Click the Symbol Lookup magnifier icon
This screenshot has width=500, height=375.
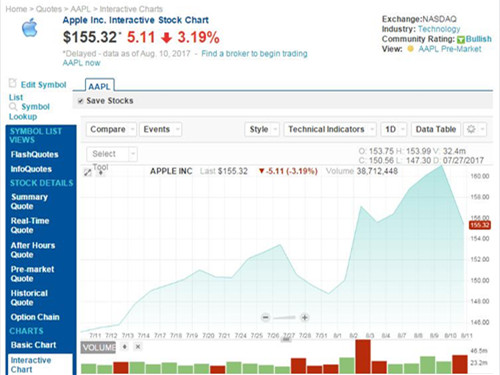coord(13,107)
